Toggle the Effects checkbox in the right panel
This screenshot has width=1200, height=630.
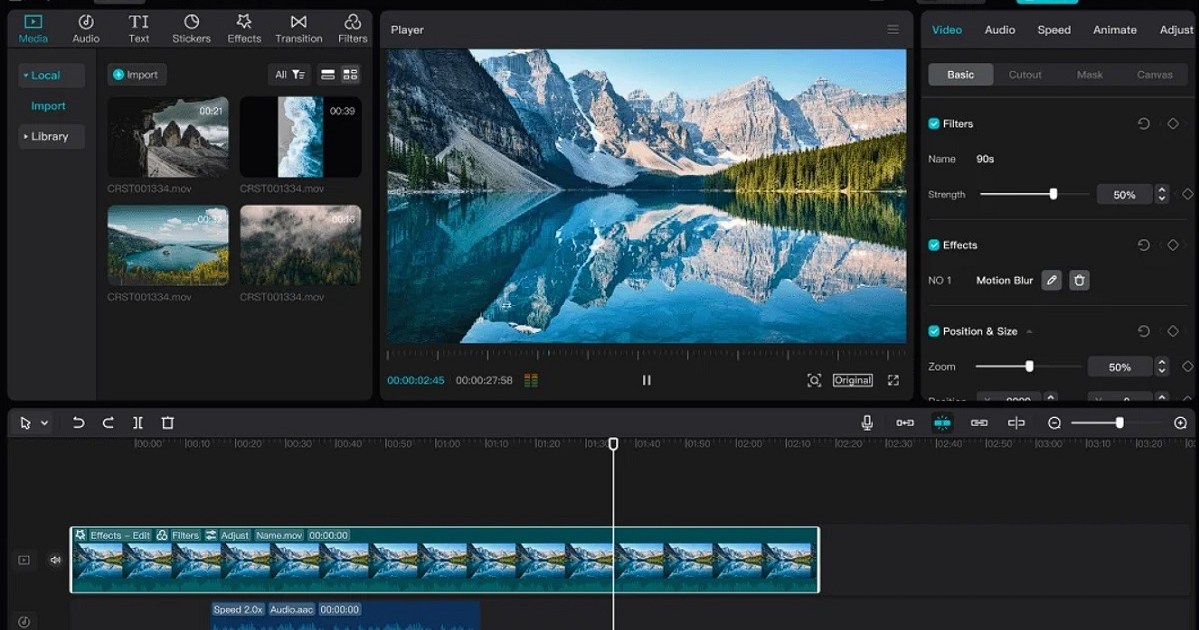[x=933, y=245]
